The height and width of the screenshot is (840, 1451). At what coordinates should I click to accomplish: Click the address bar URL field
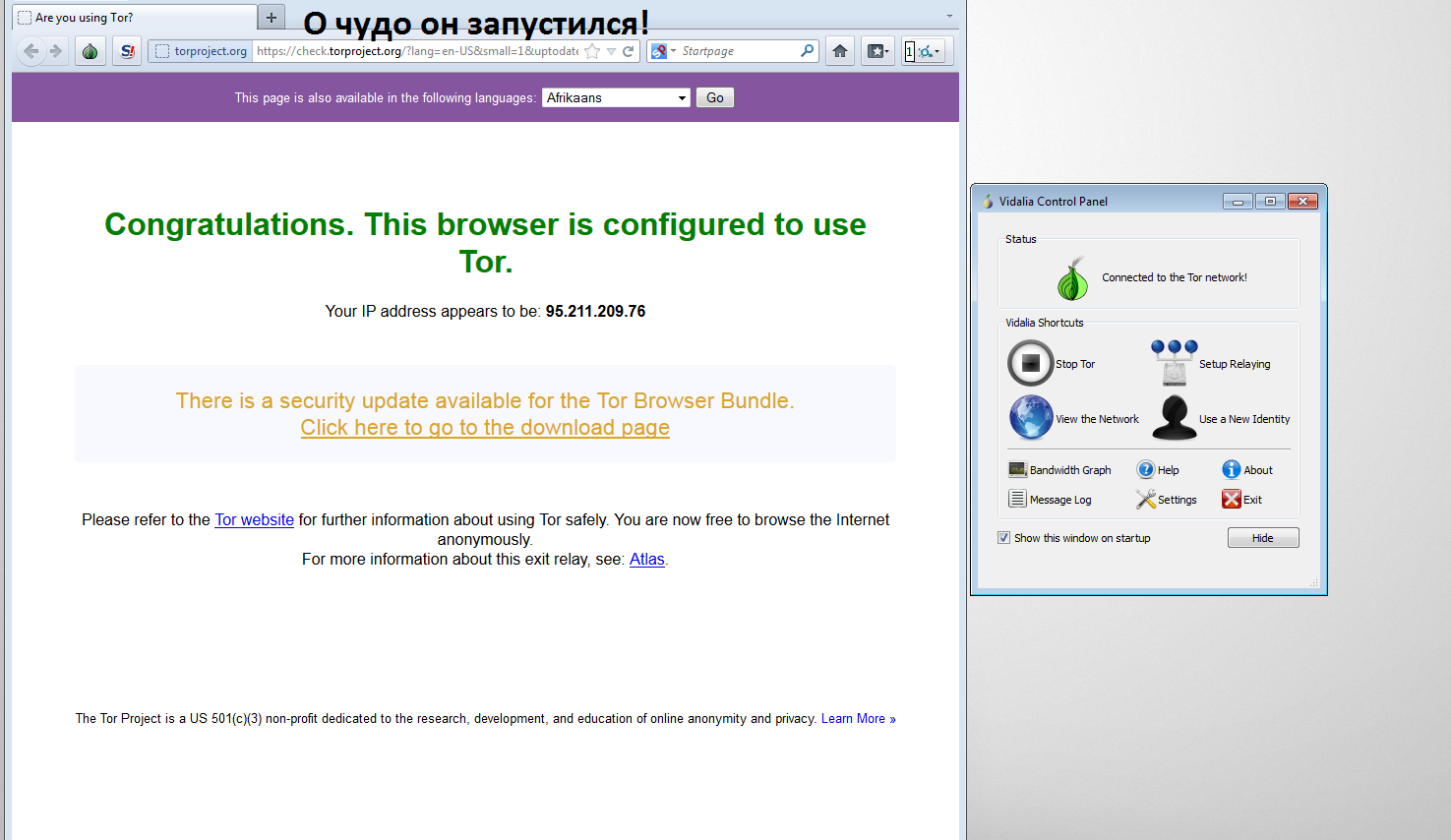418,51
